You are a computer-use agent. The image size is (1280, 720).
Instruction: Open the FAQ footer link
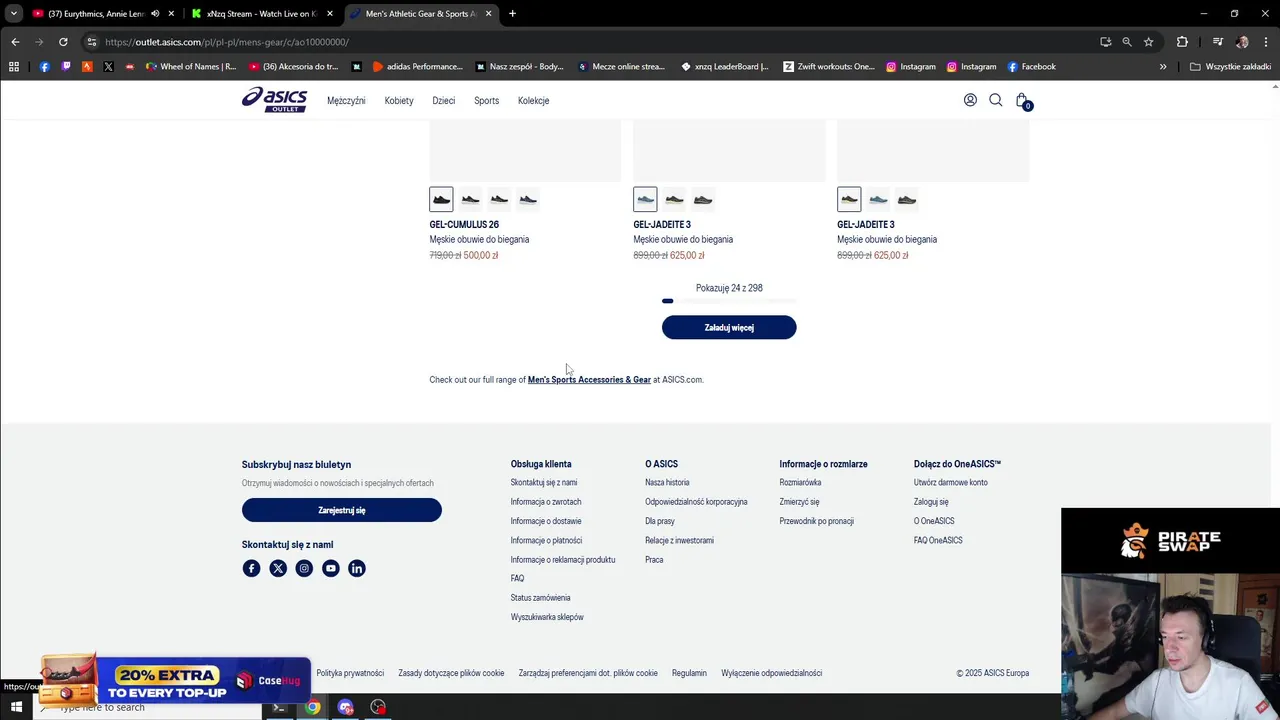pyautogui.click(x=517, y=579)
